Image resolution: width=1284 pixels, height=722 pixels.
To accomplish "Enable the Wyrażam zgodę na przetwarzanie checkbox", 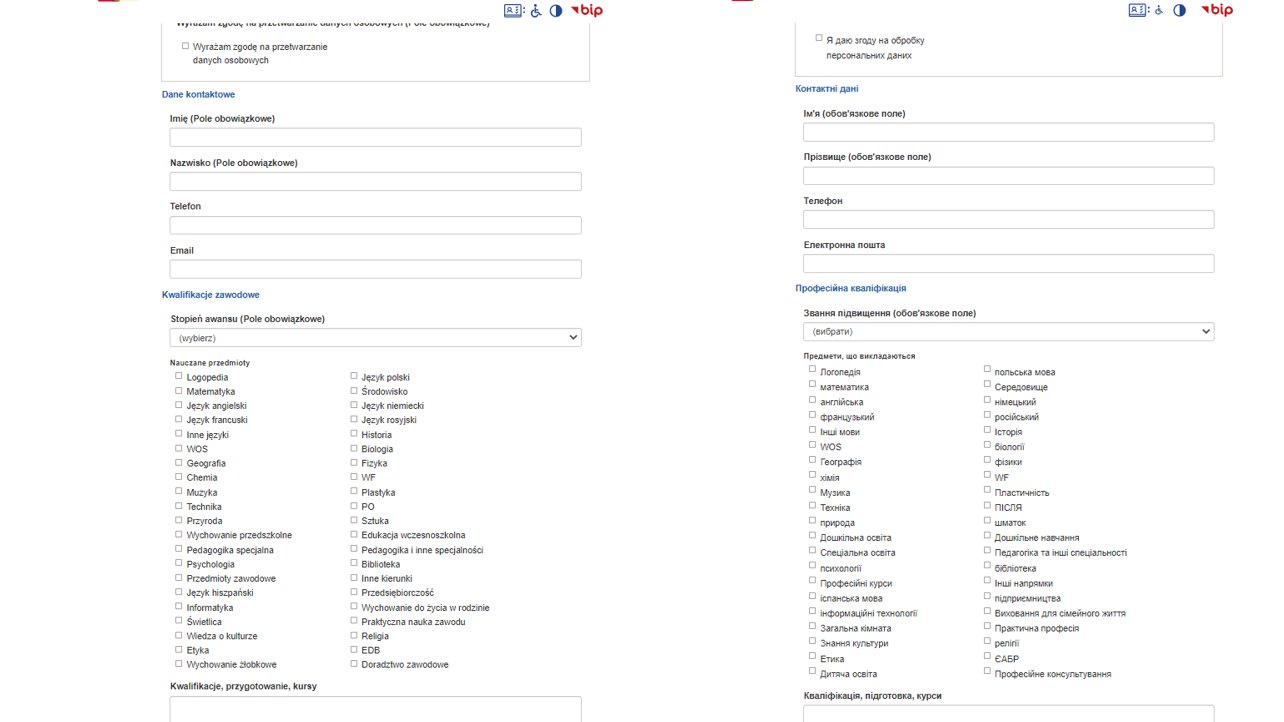I will click(x=185, y=45).
